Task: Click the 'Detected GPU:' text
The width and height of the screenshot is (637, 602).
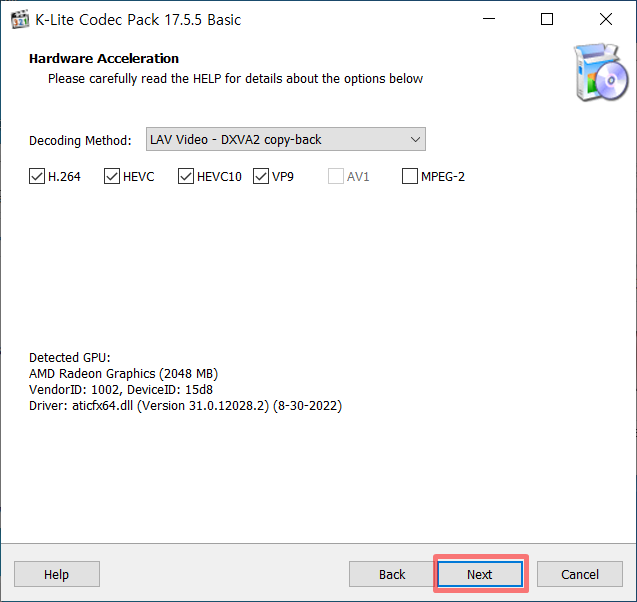Action: [69, 358]
